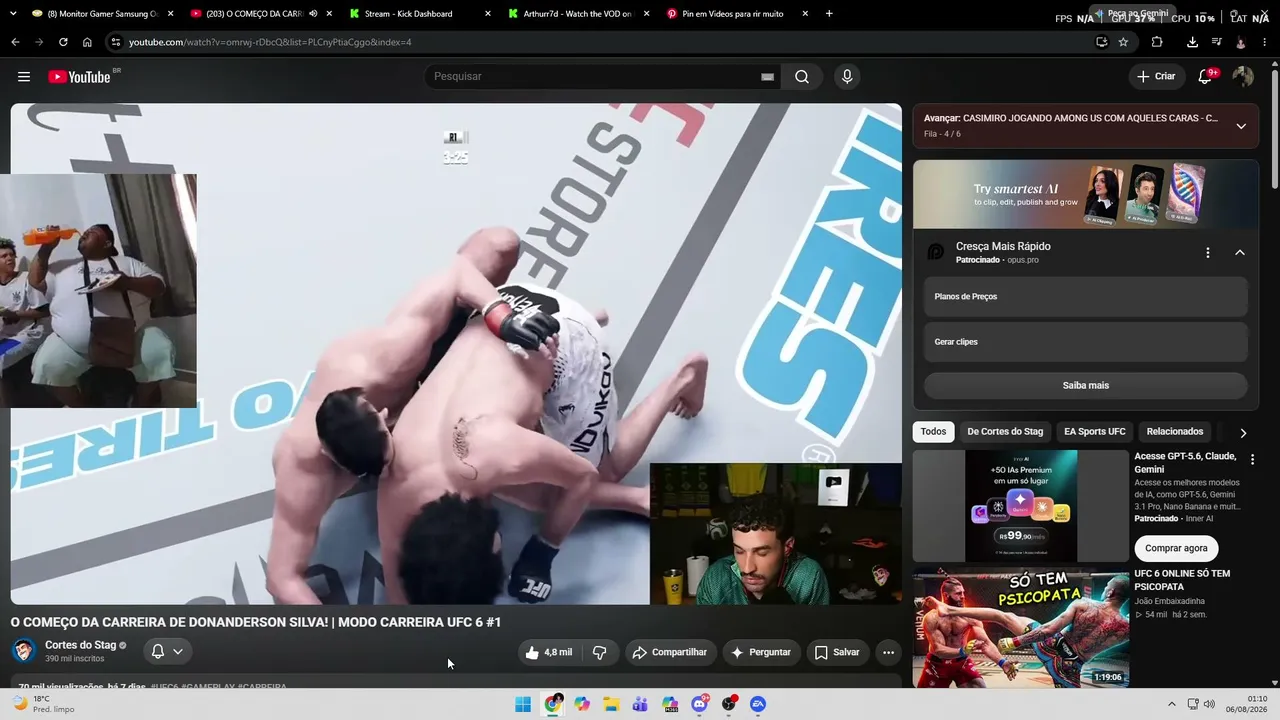
Task: Click the magnifier search button
Action: coord(802,77)
